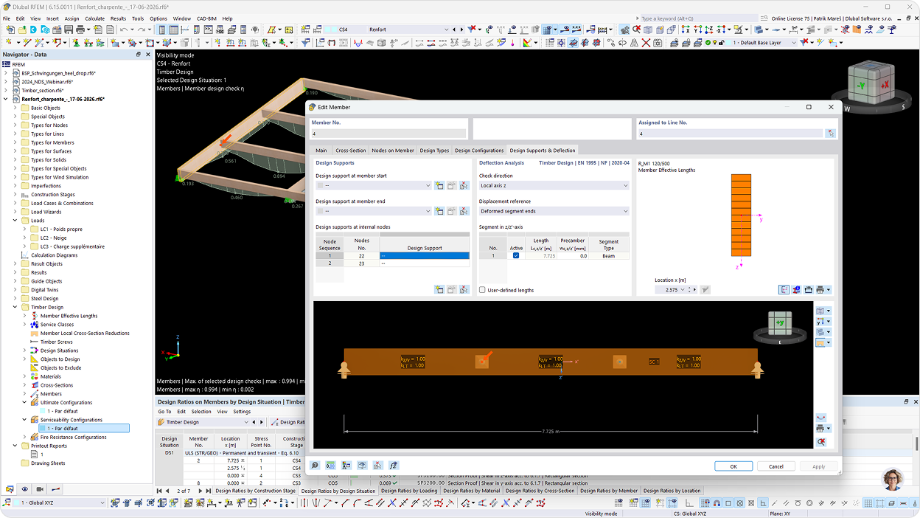The height and width of the screenshot is (518, 920).
Task: Click the deformation icon beside member preview
Action: (821, 417)
